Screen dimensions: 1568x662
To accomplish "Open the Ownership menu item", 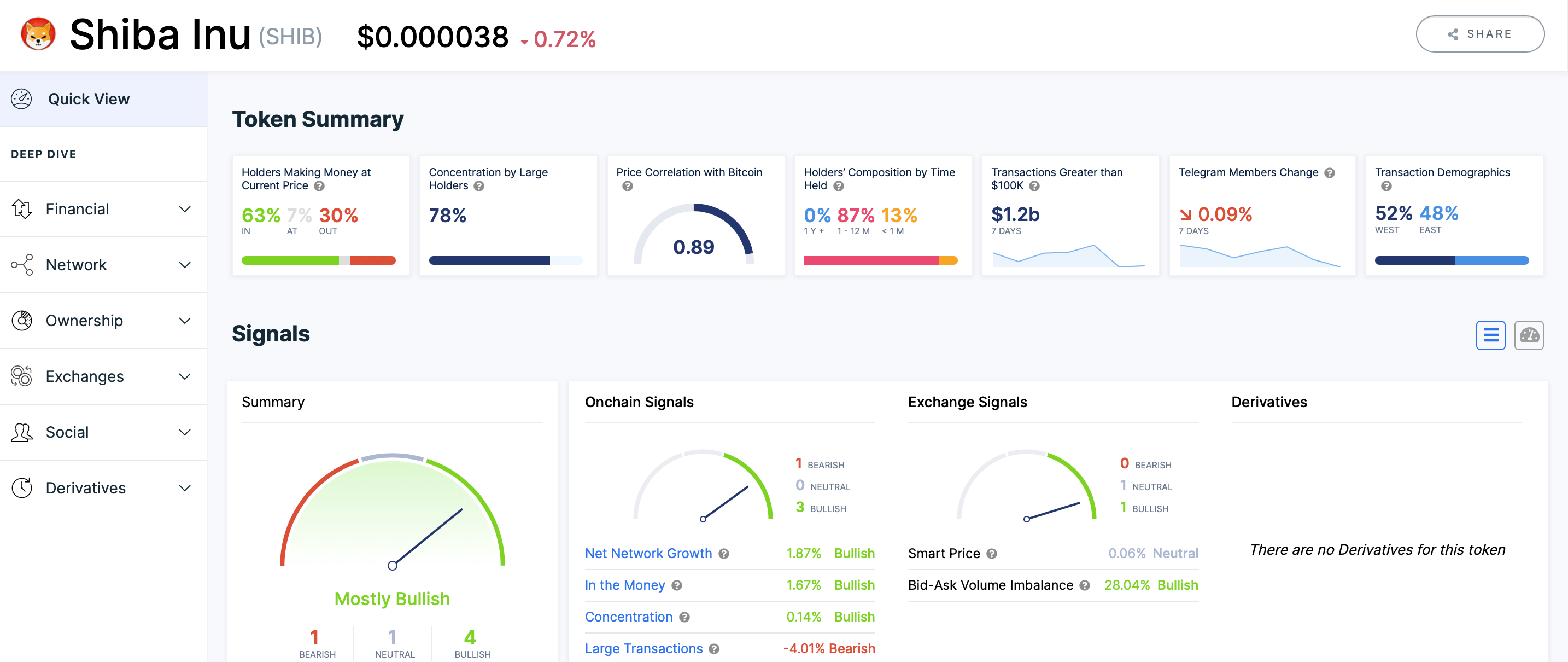I will [103, 321].
